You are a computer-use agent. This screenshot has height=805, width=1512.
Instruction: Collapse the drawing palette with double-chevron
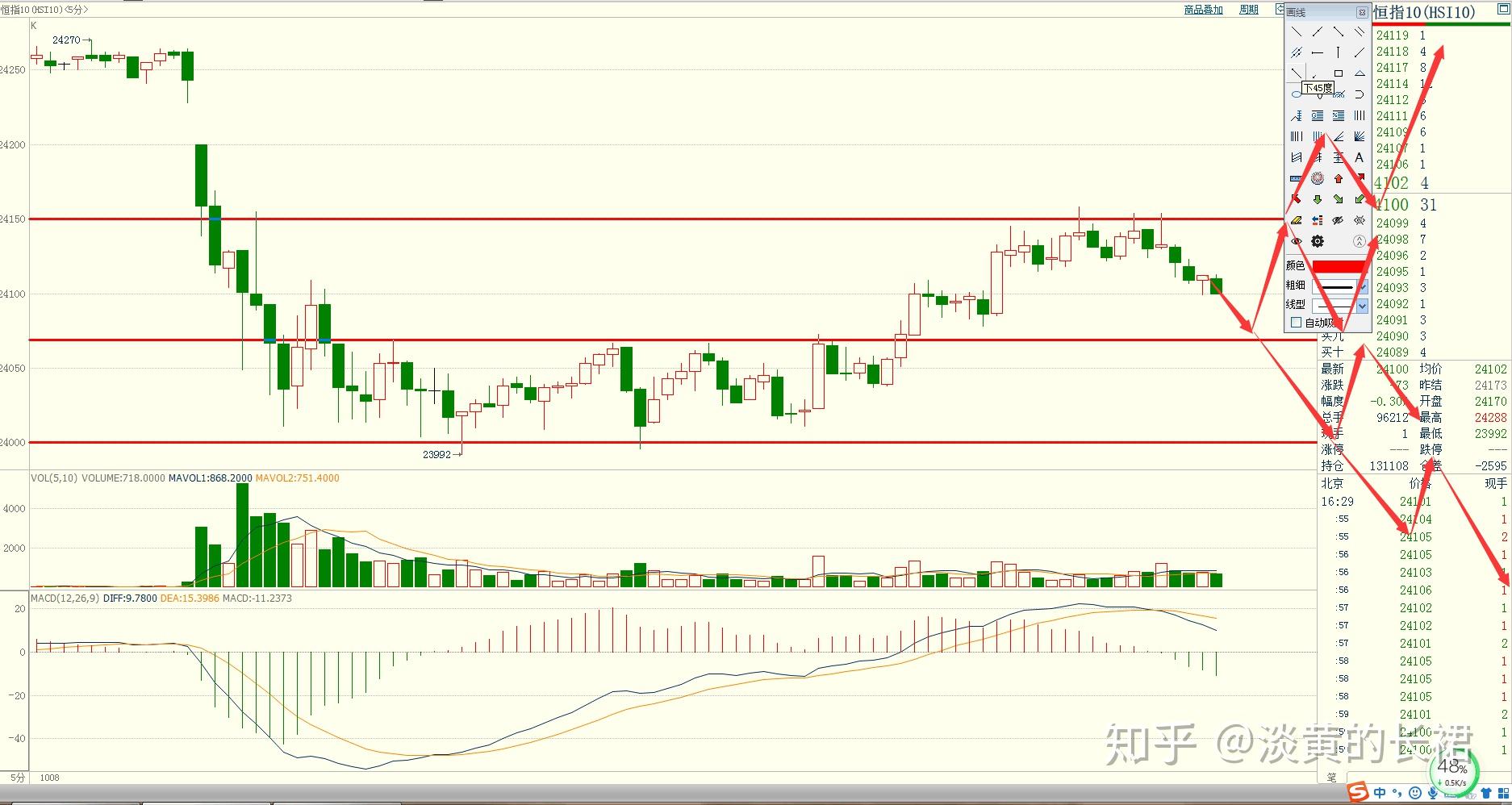click(x=1360, y=241)
